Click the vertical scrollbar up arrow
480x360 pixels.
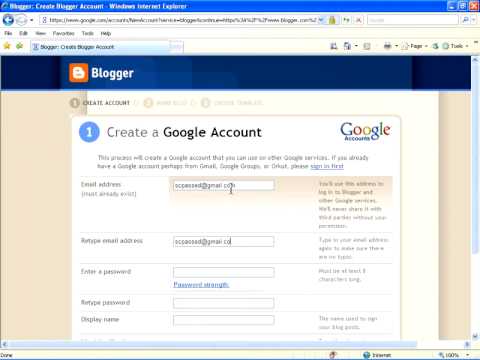(x=475, y=59)
